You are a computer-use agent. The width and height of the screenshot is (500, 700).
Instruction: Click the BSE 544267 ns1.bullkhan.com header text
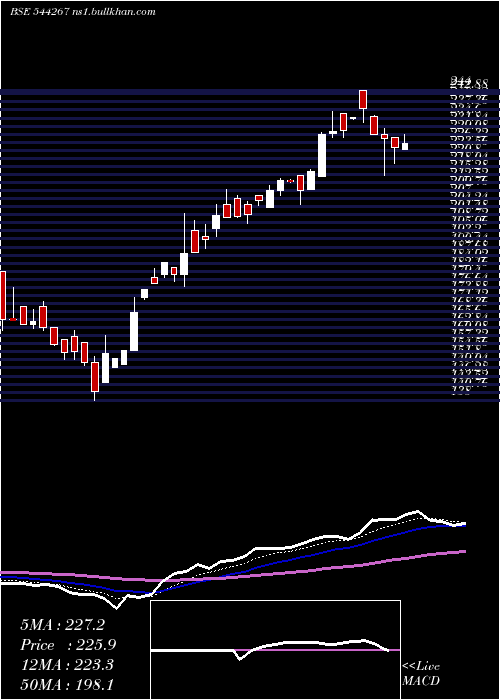[x=83, y=12]
